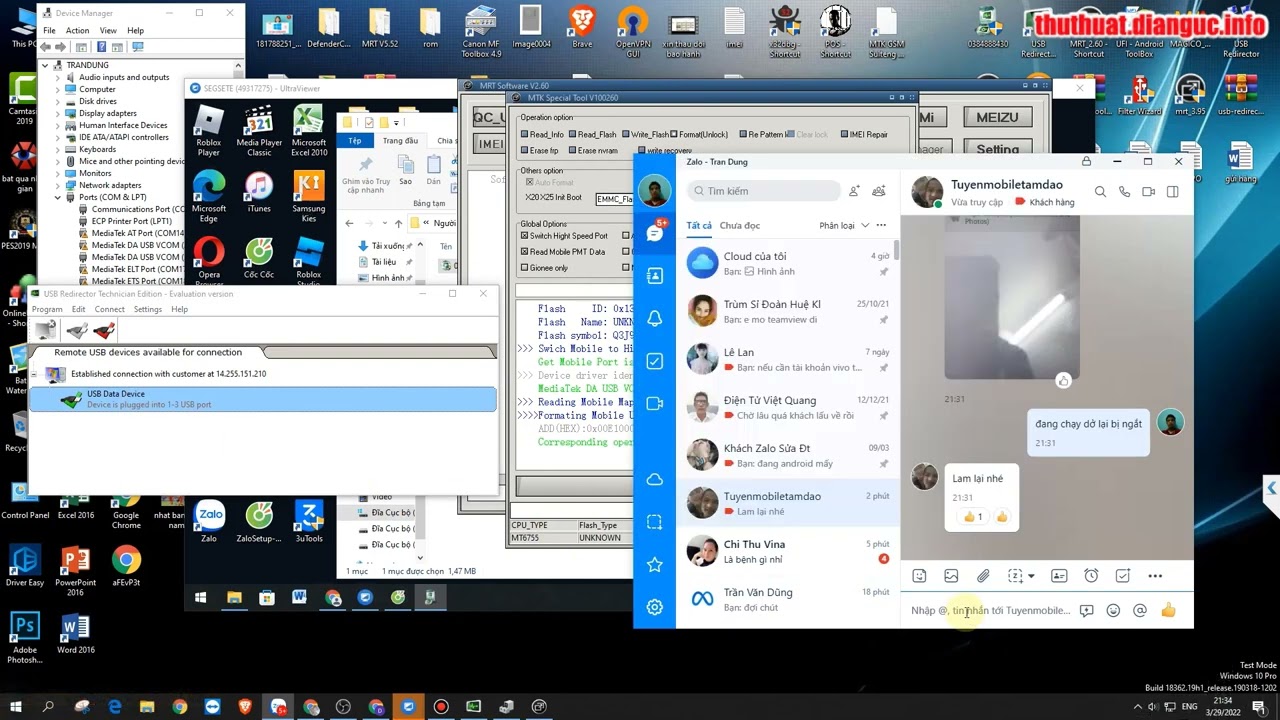Send contact card icon in chat toolbar
This screenshot has height=720, width=1280.
1059,576
